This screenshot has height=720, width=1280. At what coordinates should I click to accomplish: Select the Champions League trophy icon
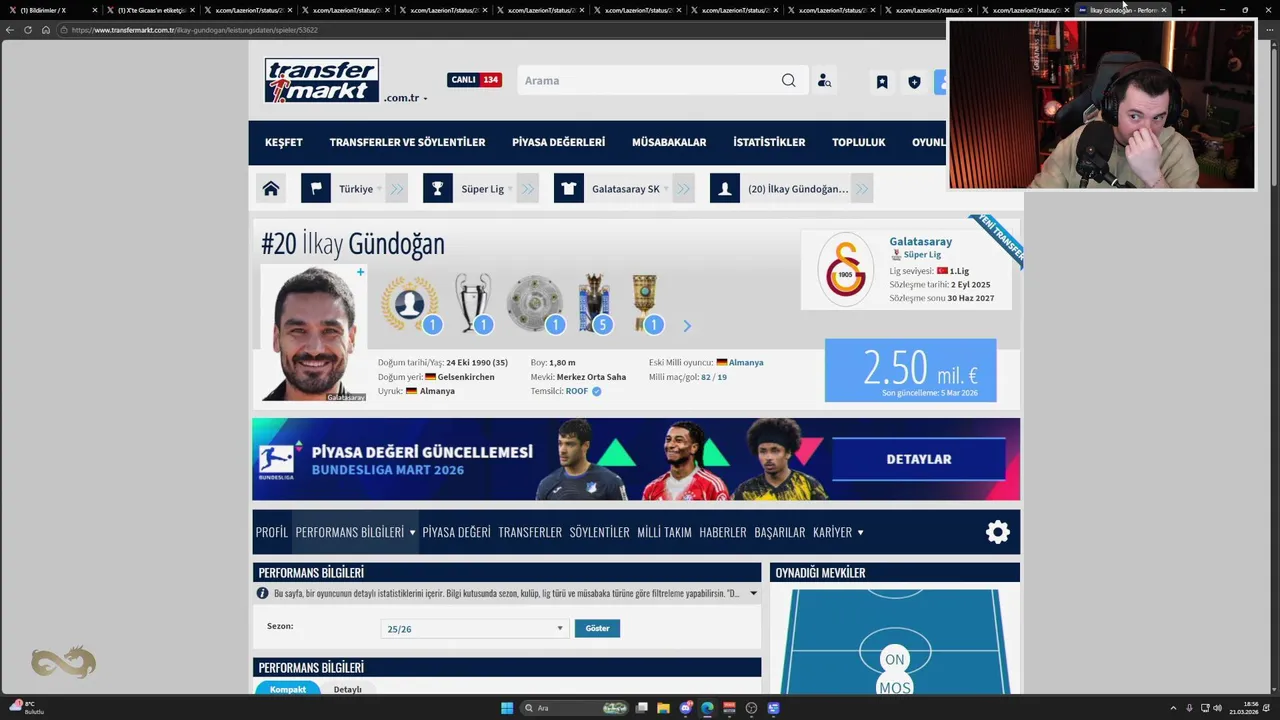coord(473,303)
